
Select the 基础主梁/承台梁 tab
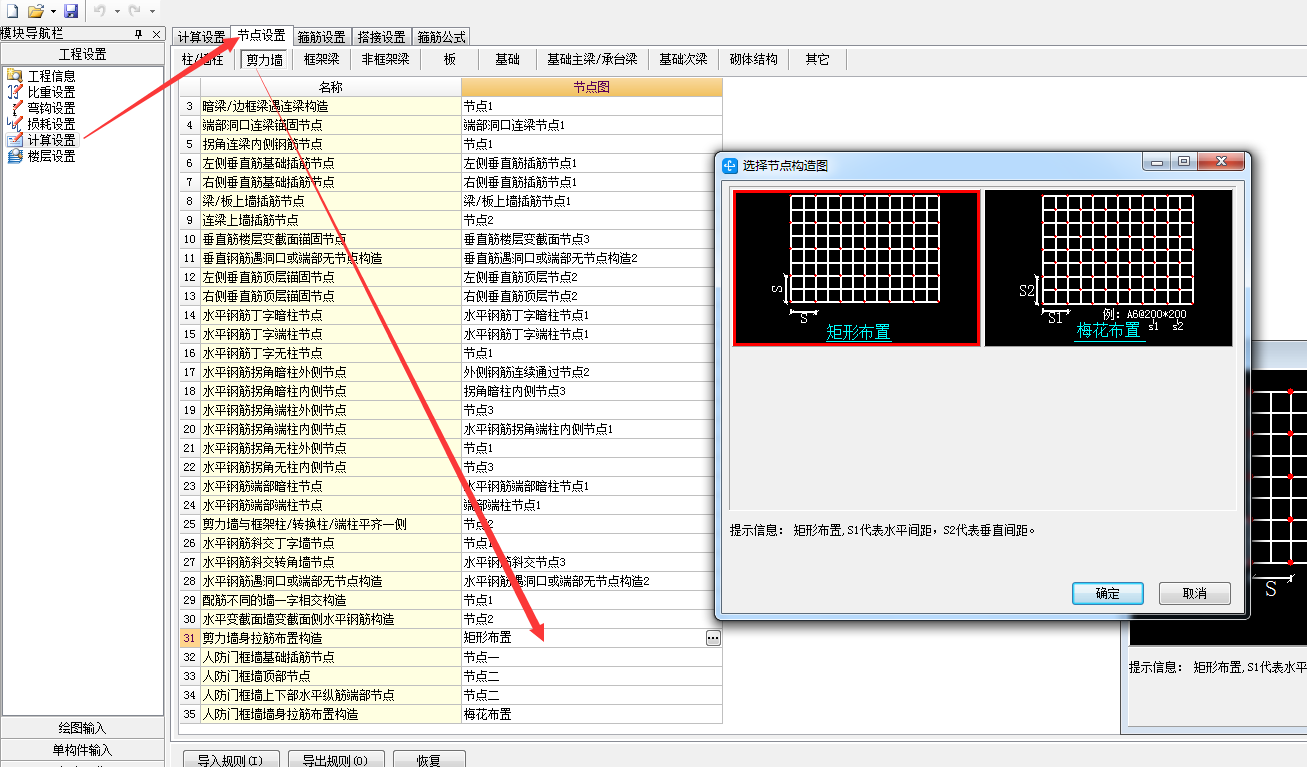click(592, 60)
